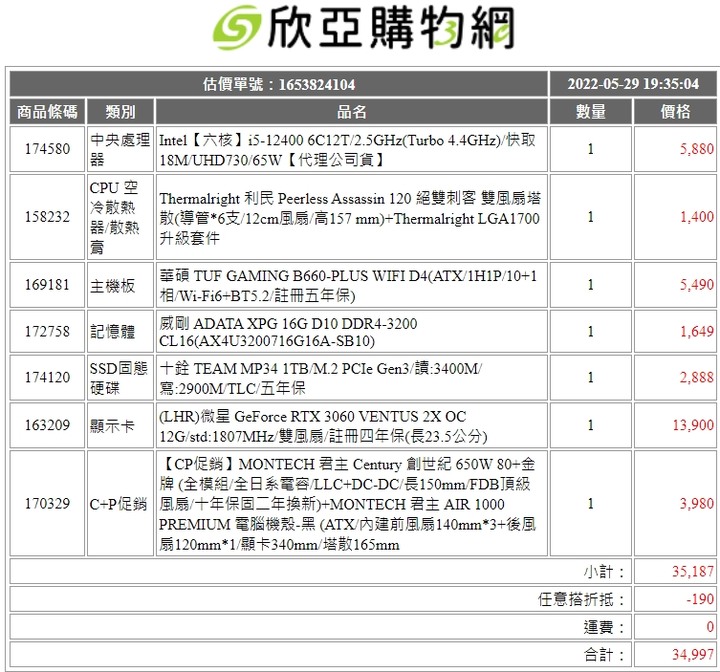Click the 品名 column header

coord(352,112)
